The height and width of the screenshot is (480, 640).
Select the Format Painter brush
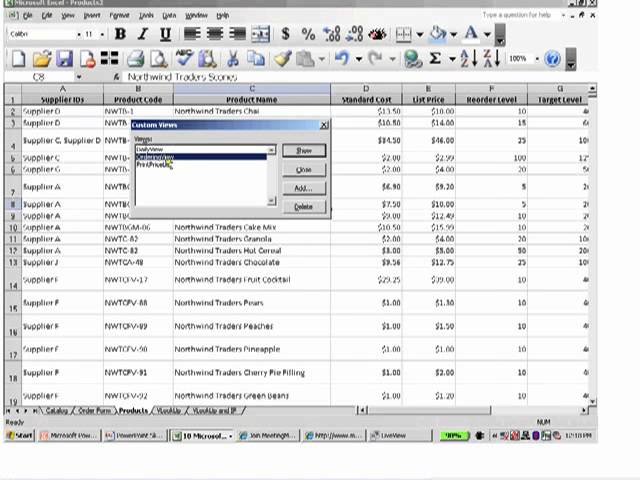(x=282, y=59)
